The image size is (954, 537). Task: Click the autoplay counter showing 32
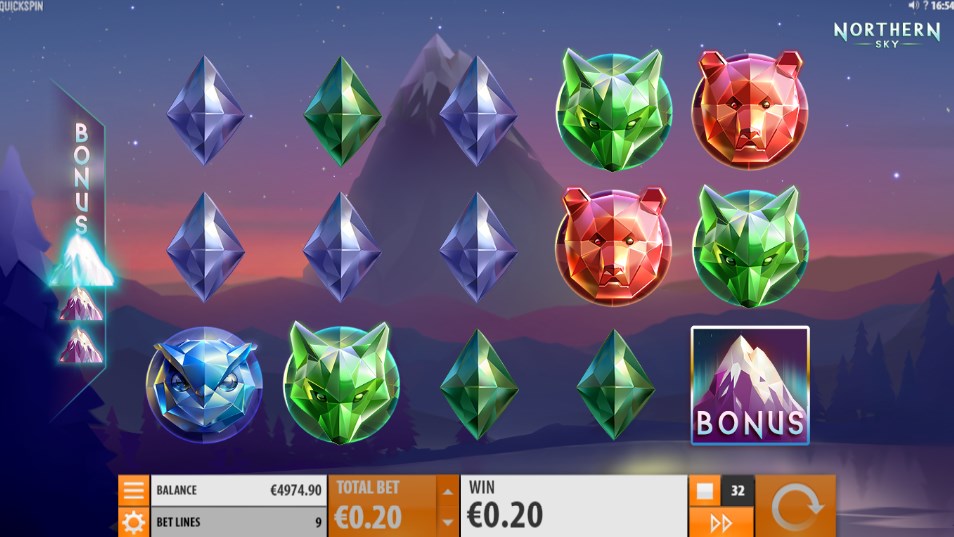737,490
